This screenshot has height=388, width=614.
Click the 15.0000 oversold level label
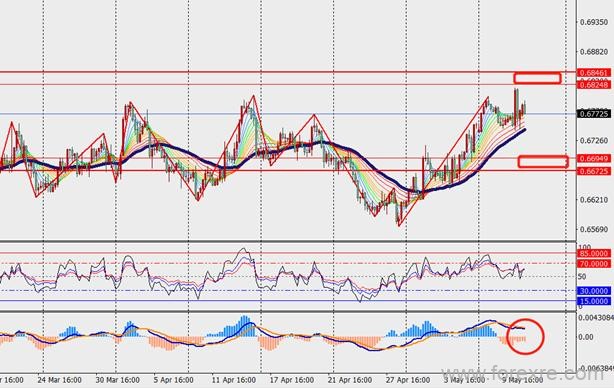(594, 301)
